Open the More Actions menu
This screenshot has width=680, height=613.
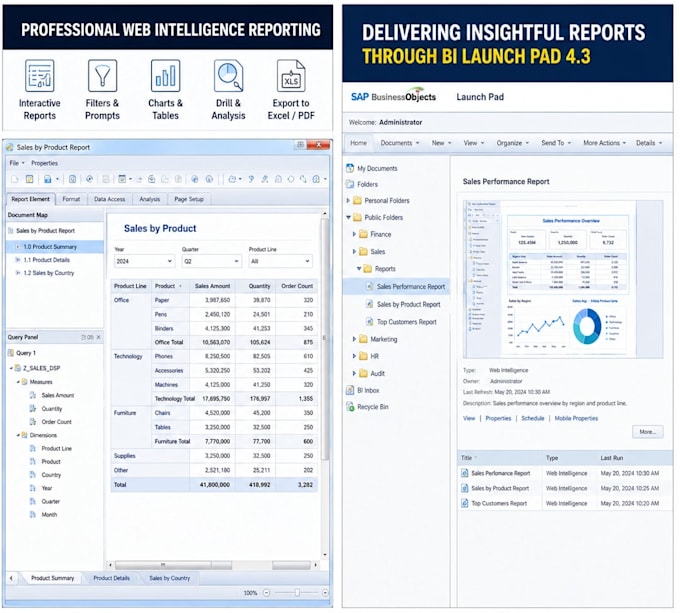pos(605,143)
